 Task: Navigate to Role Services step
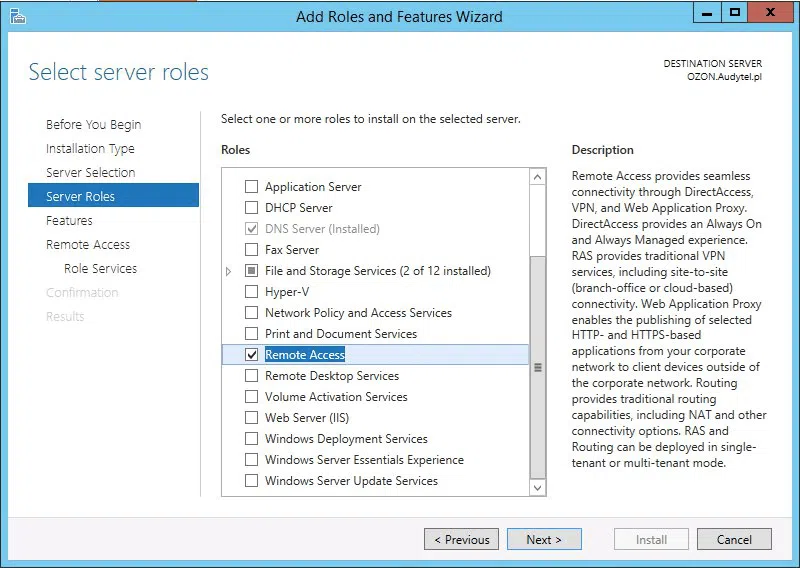100,269
